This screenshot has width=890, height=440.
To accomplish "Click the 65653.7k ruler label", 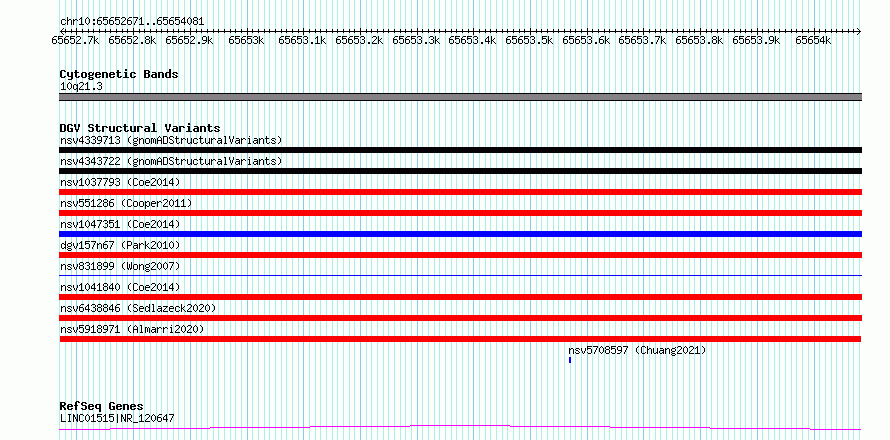I will pos(643,40).
